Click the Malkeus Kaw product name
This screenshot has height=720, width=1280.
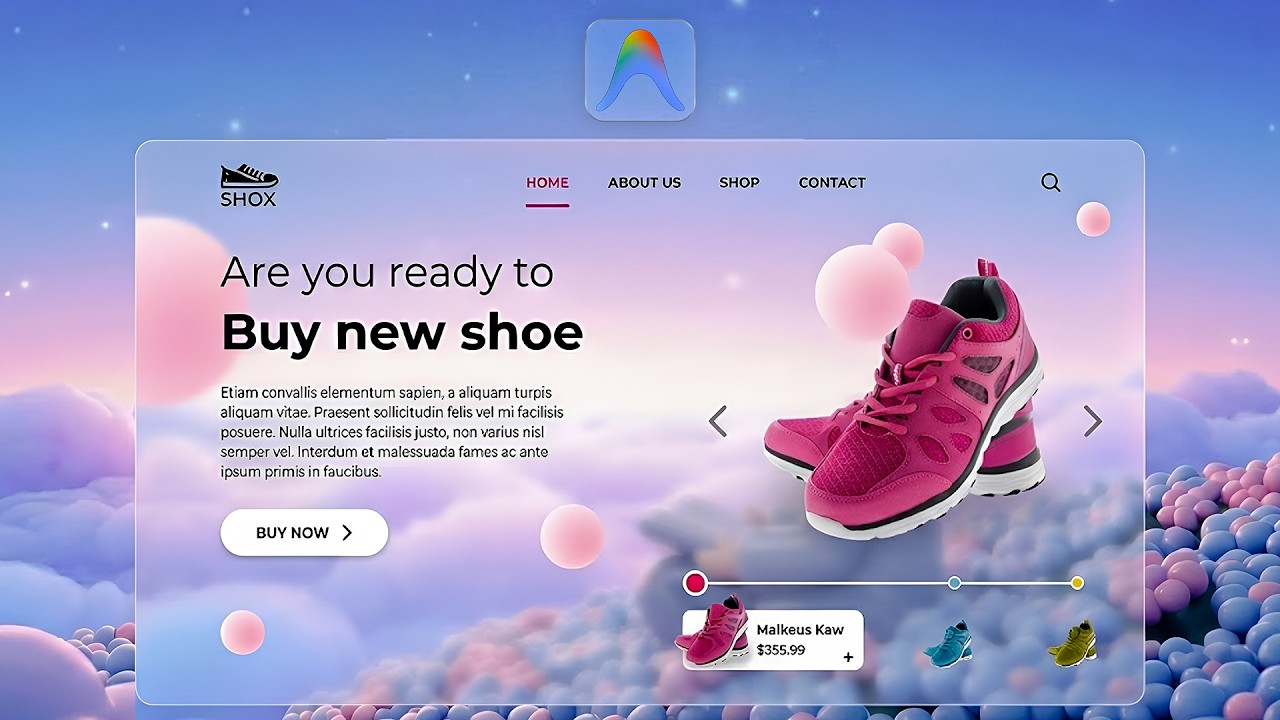(800, 630)
